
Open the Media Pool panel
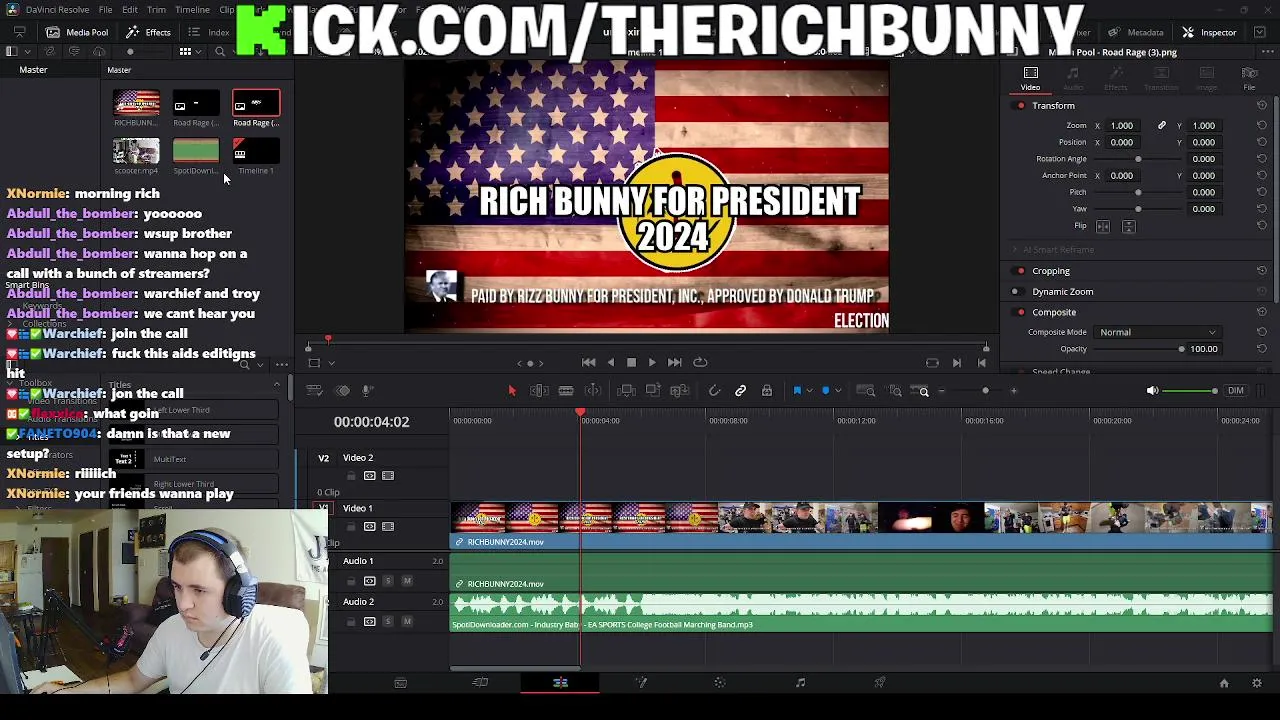(77, 32)
